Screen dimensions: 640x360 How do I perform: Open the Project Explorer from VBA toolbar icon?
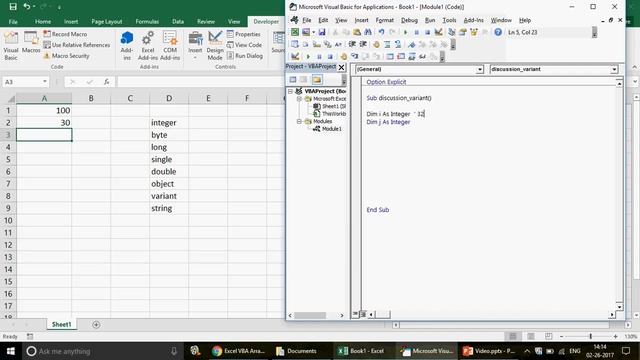(x=451, y=32)
